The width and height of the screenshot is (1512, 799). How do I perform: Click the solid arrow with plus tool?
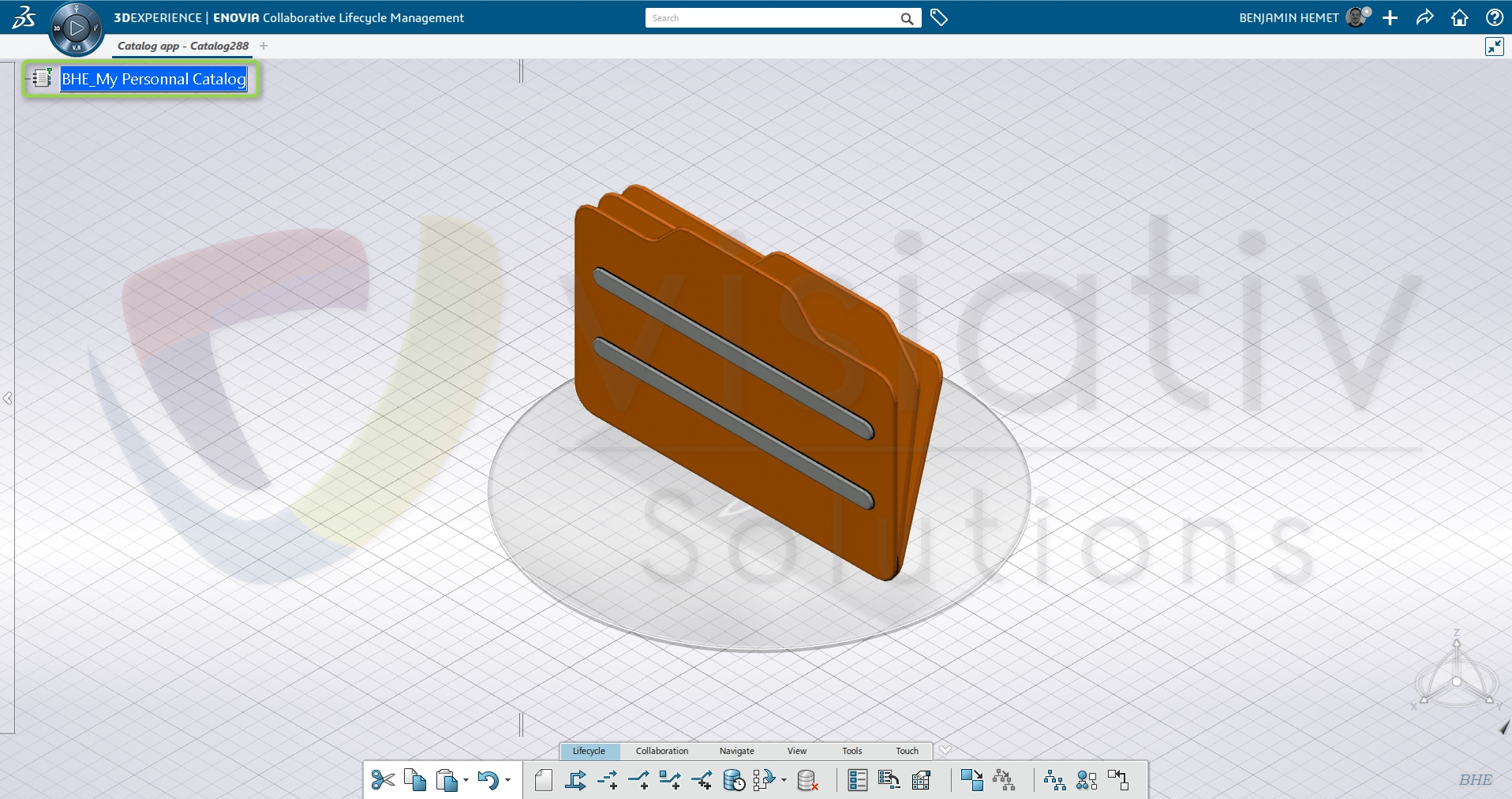coord(639,780)
